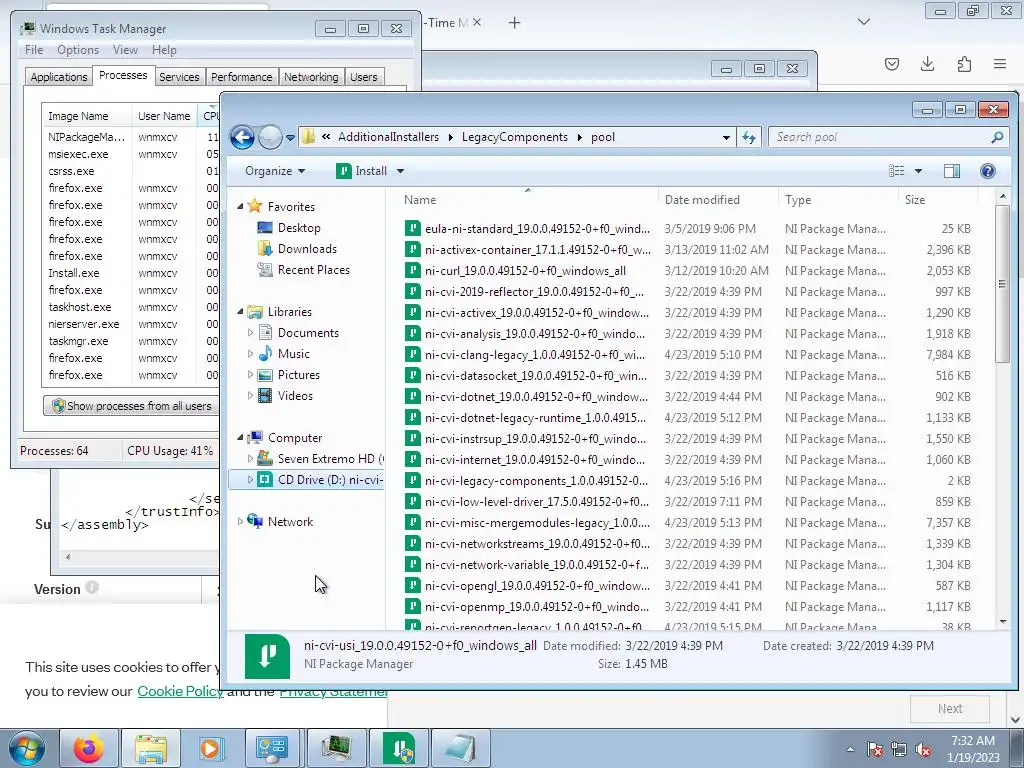Switch to the Performance tab
Screen dimensions: 1024x768
tap(242, 76)
